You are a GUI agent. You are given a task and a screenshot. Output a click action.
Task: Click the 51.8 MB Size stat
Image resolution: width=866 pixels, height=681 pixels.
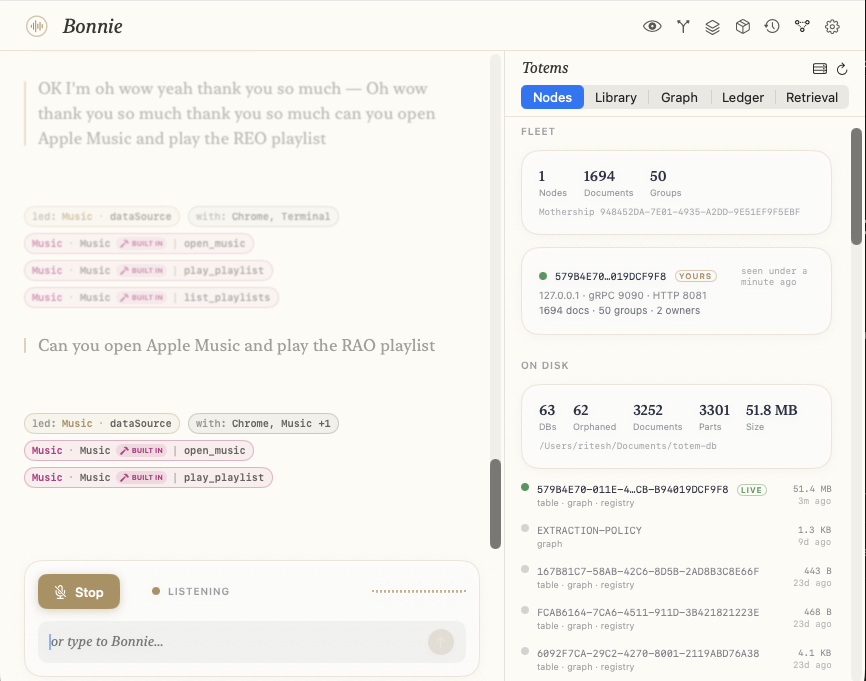[x=771, y=417]
